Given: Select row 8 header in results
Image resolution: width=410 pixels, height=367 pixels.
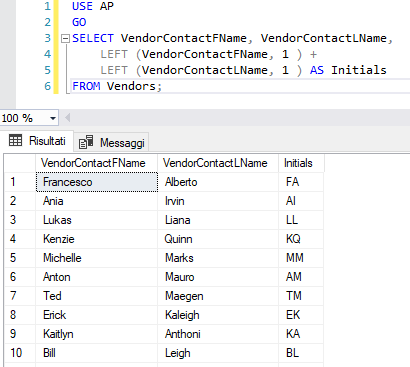Looking at the screenshot, I should (x=20, y=315).
